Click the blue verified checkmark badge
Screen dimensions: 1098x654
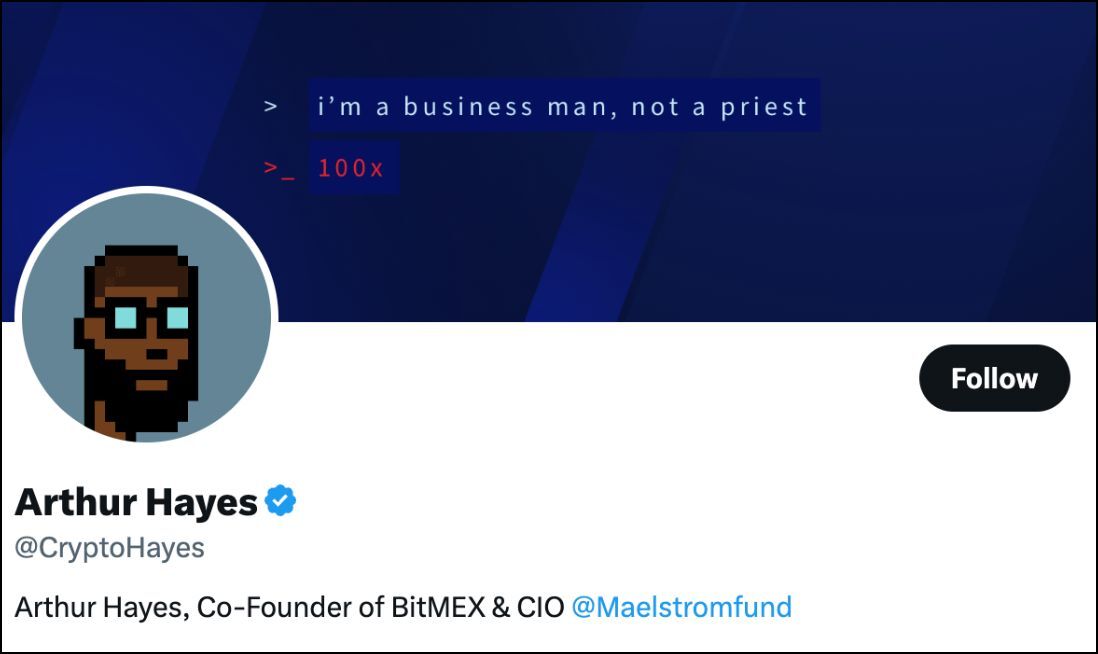(x=281, y=501)
